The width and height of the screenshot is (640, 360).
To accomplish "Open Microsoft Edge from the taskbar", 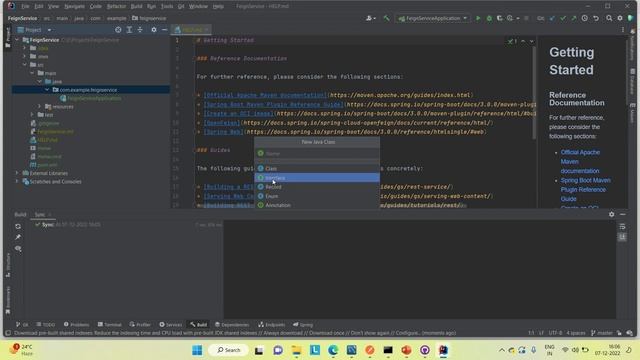I will (333, 350).
